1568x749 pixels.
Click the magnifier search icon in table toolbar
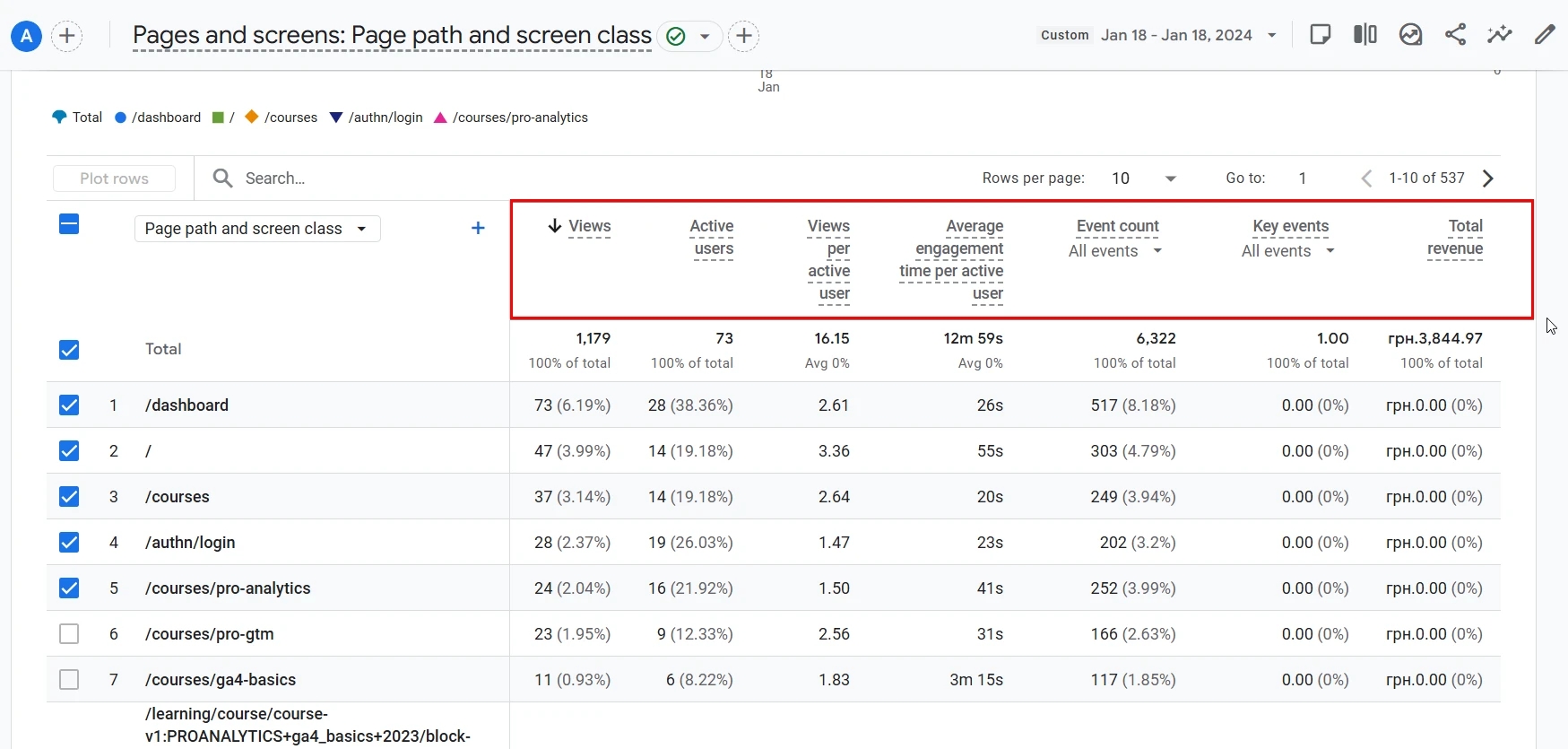(222, 179)
